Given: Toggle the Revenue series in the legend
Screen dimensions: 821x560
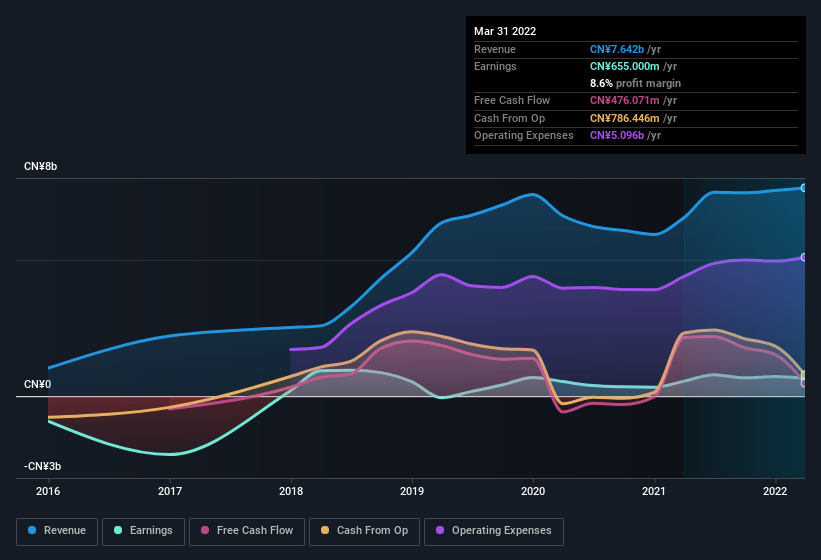Looking at the screenshot, I should pos(57,531).
